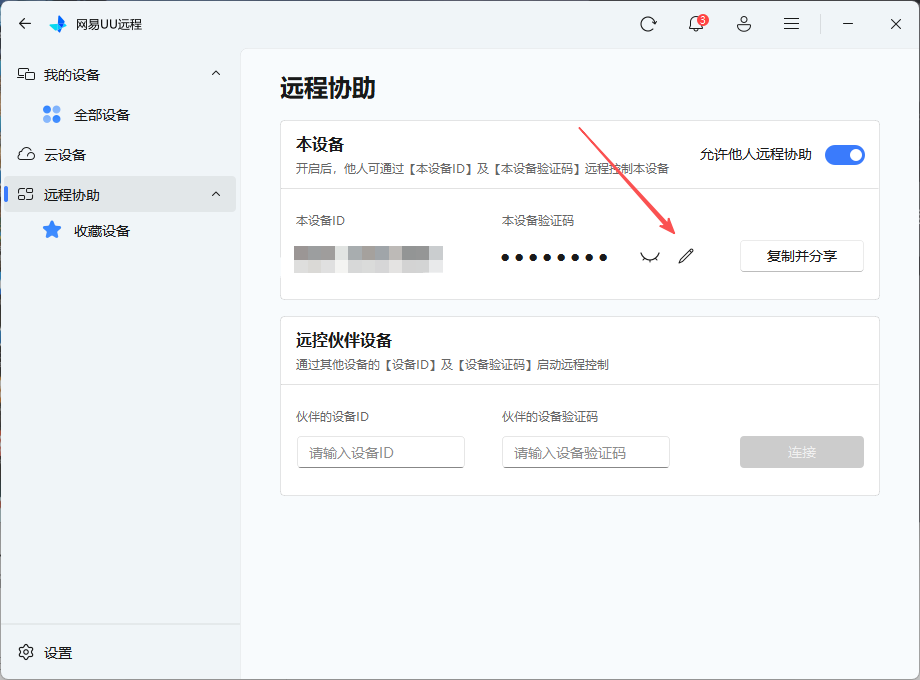The image size is (920, 680).
Task: Click the masked verification code dots
Action: [x=554, y=258]
